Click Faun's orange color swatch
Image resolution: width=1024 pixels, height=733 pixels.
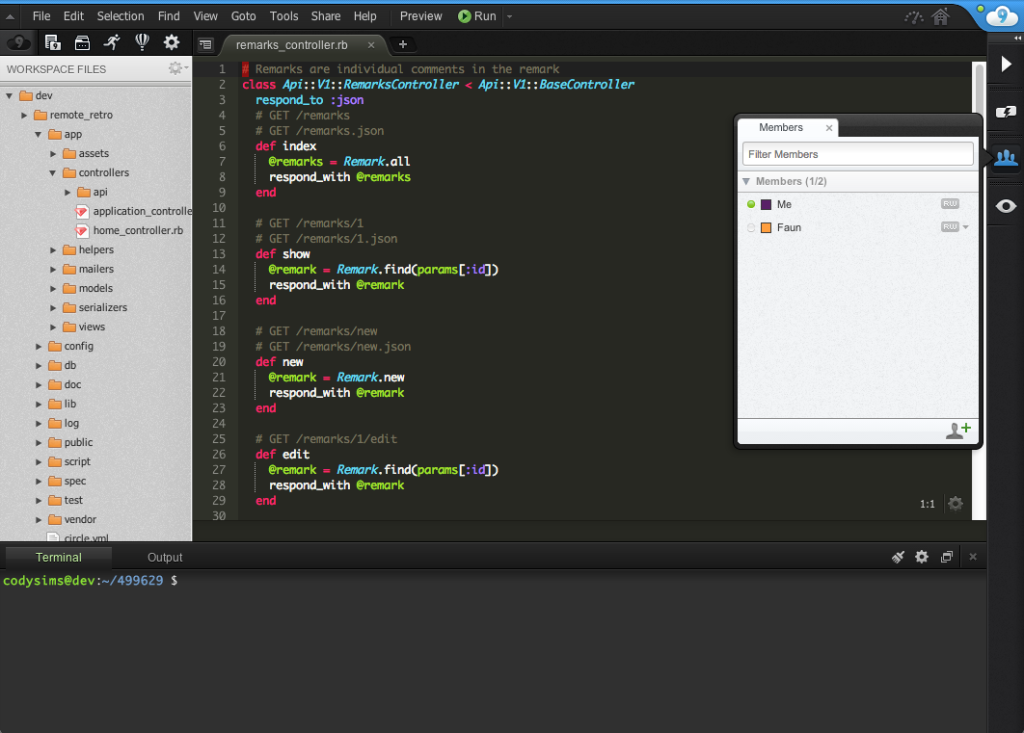[766, 228]
